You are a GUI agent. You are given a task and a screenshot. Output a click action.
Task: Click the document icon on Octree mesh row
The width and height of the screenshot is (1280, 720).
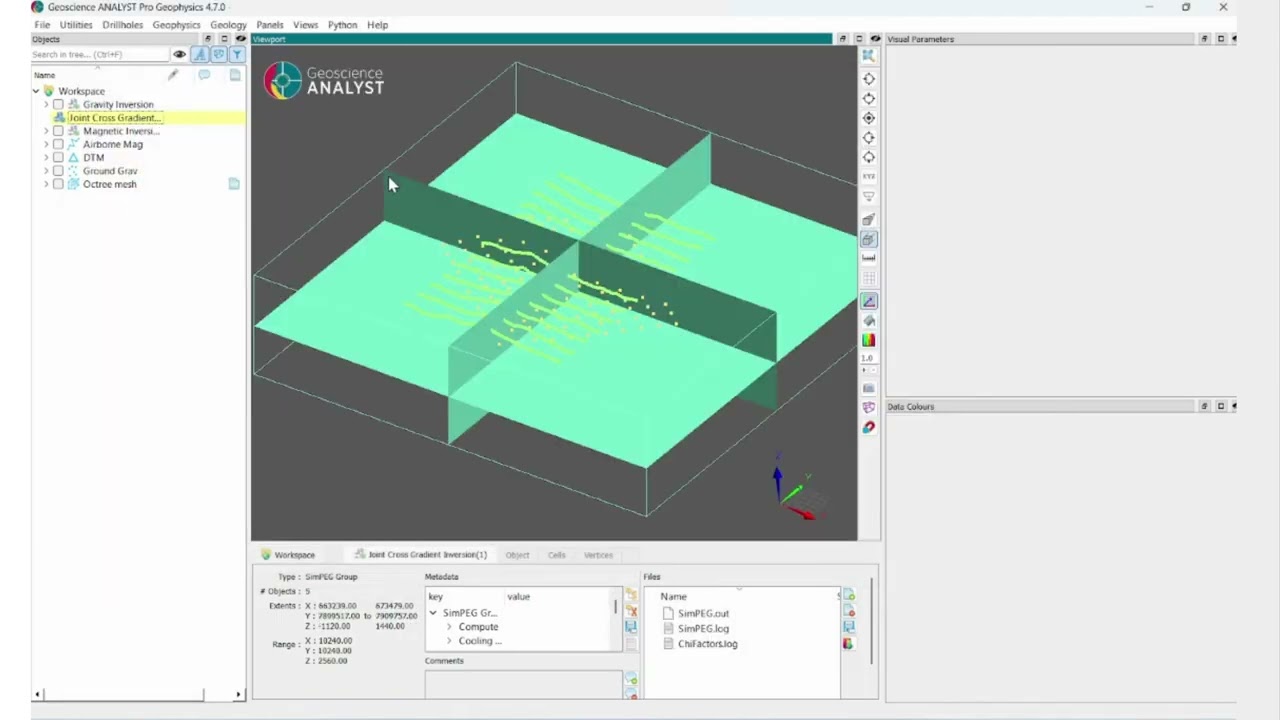coord(234,184)
